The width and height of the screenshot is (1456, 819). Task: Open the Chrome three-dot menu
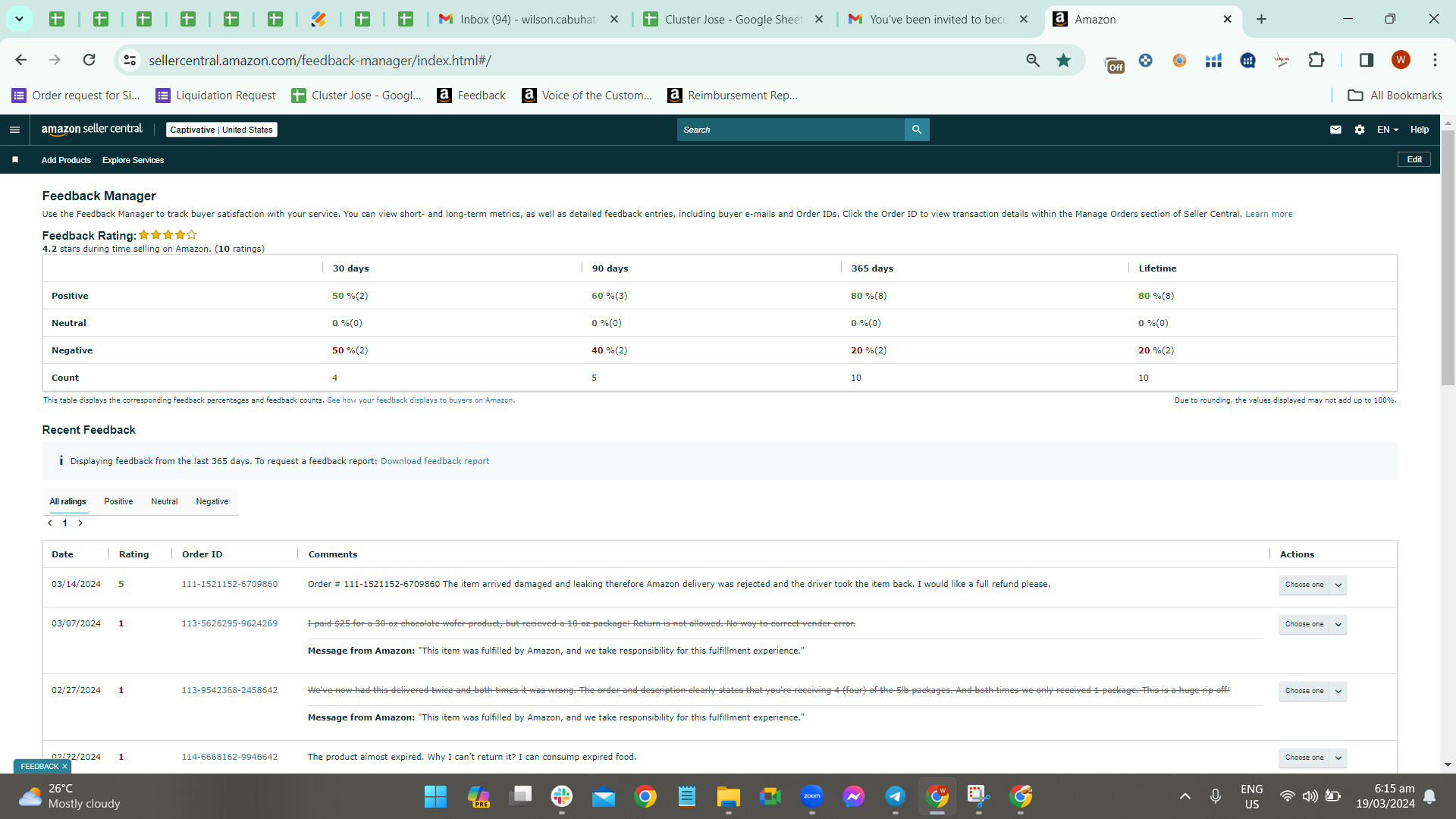(x=1435, y=60)
